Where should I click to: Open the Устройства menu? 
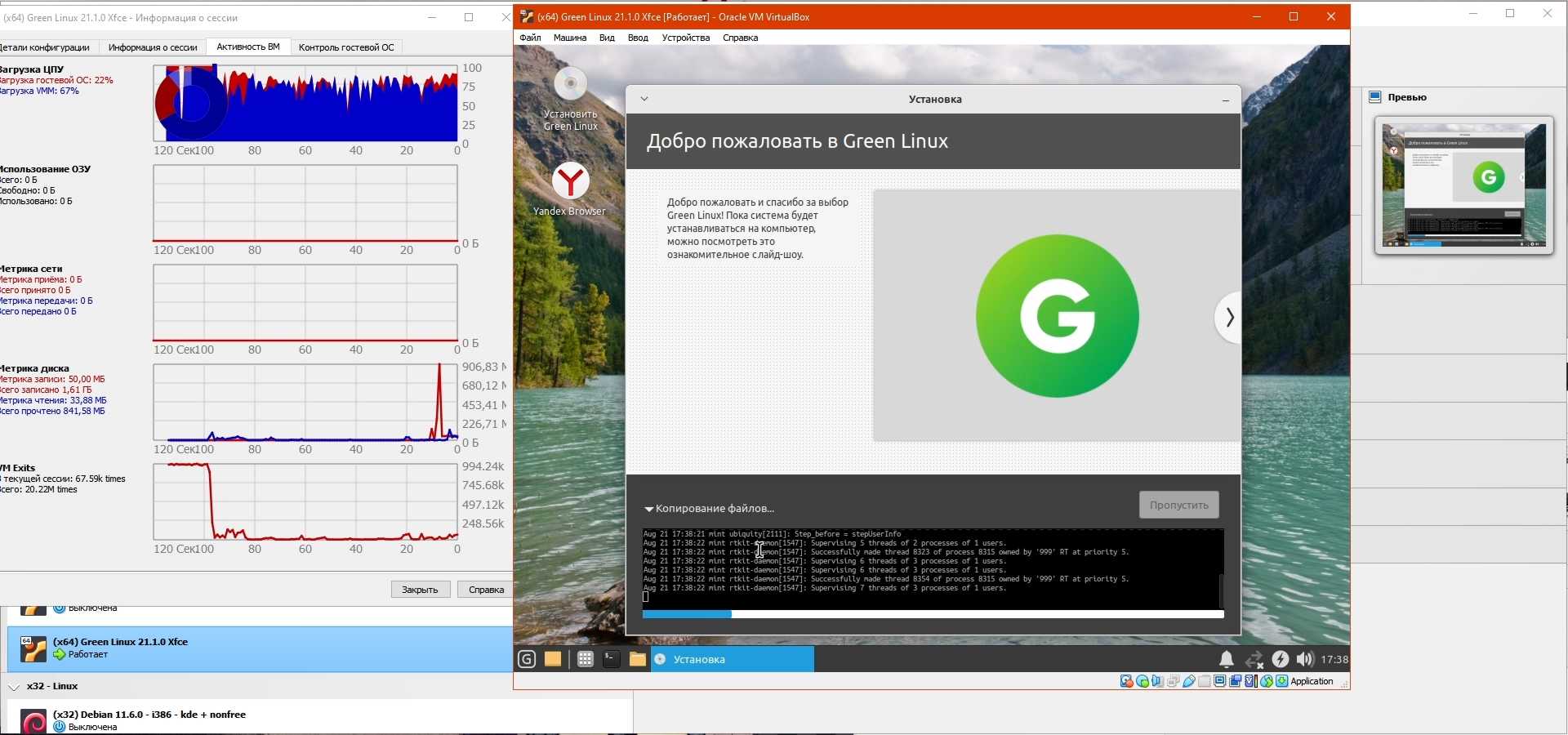click(686, 38)
